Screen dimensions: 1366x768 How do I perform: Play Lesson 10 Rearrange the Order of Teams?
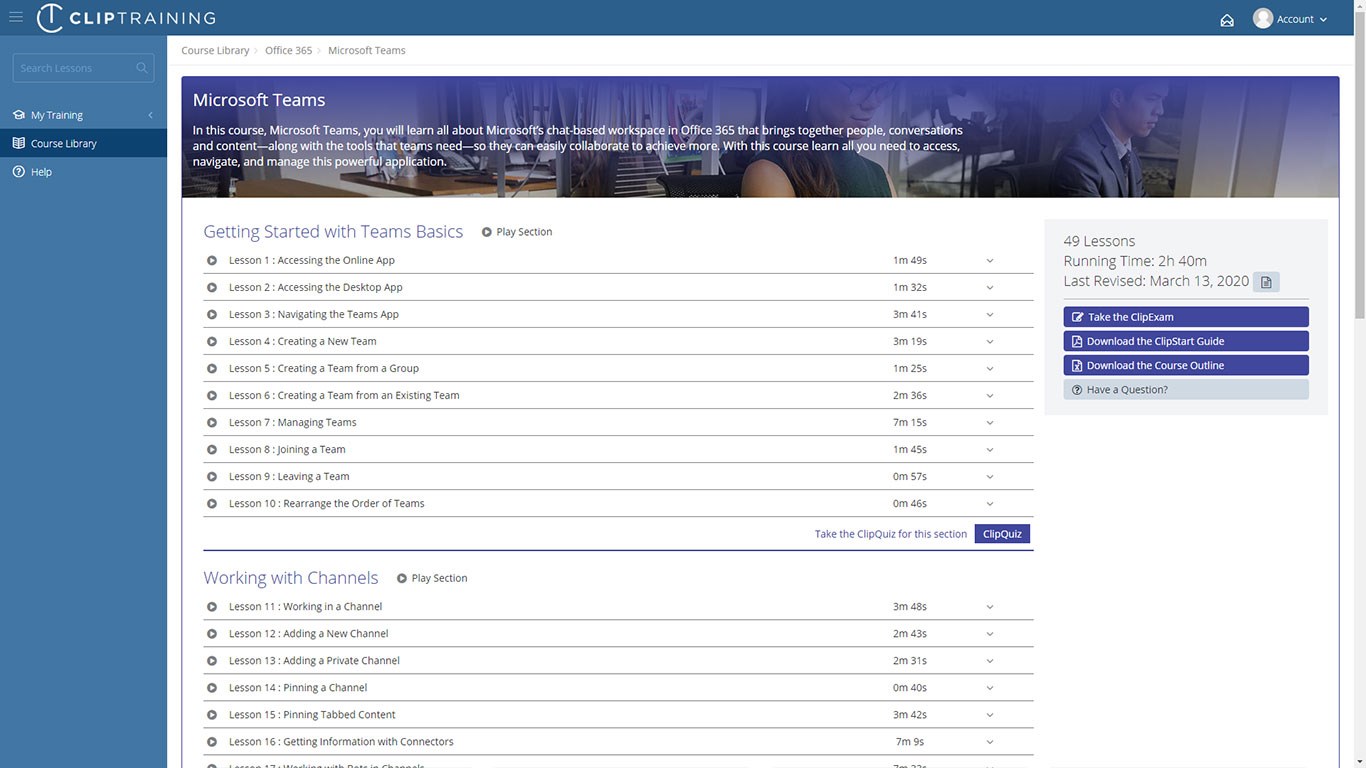click(212, 503)
